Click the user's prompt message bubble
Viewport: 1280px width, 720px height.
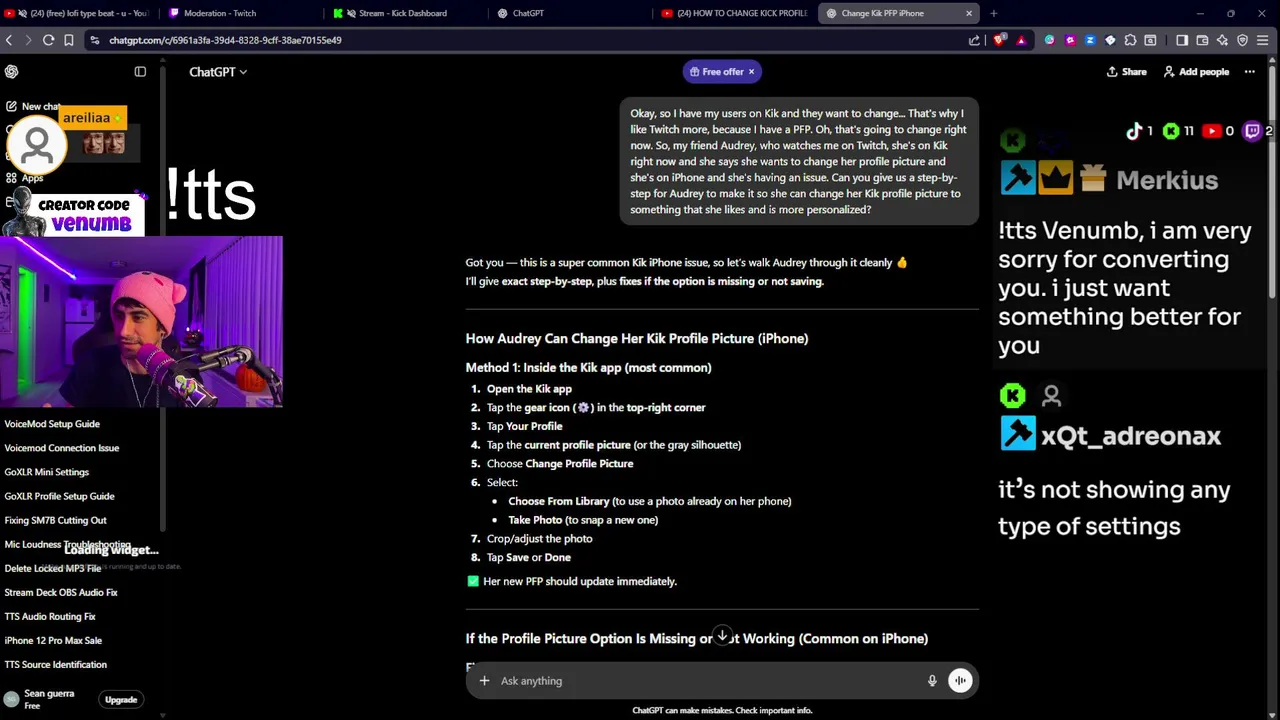[x=799, y=161]
